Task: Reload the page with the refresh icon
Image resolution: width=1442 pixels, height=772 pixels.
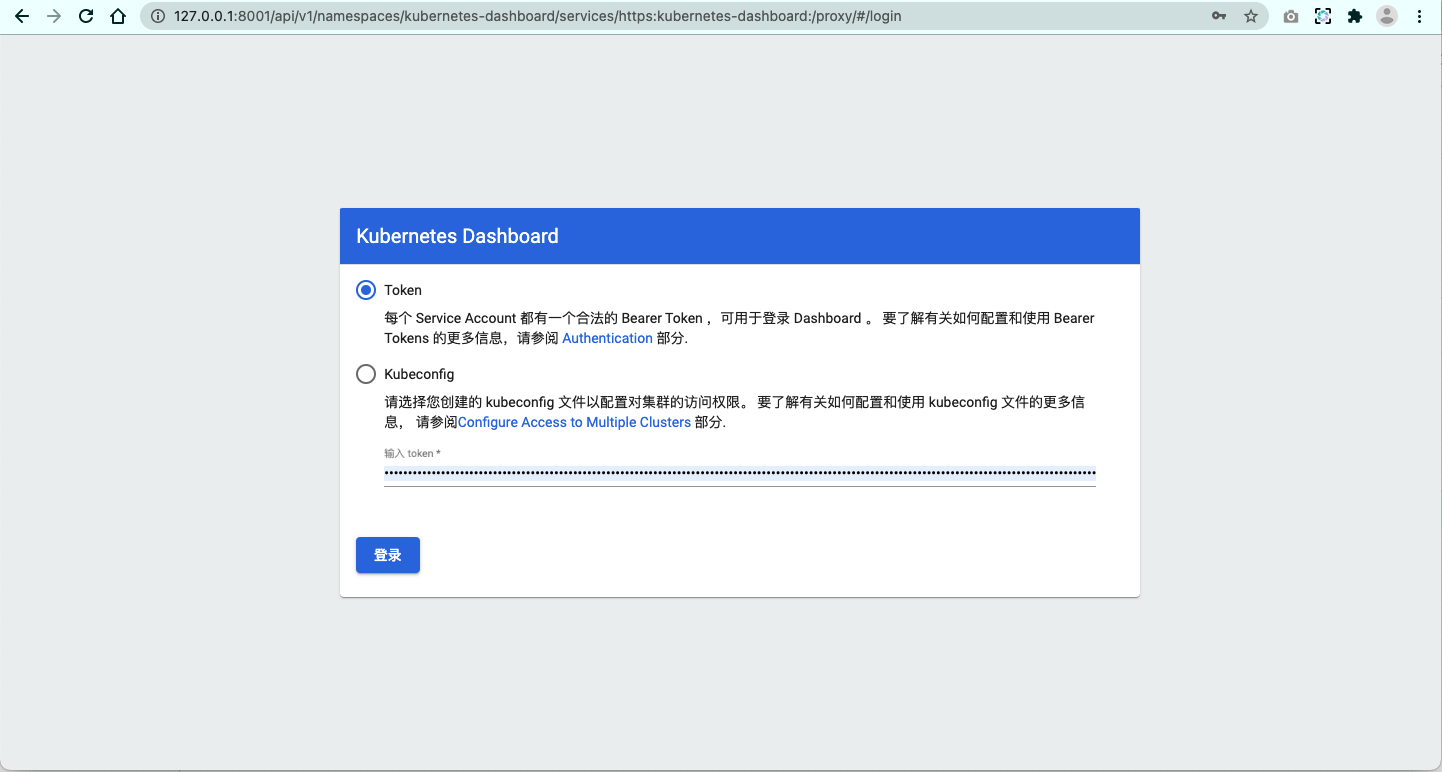Action: click(86, 16)
